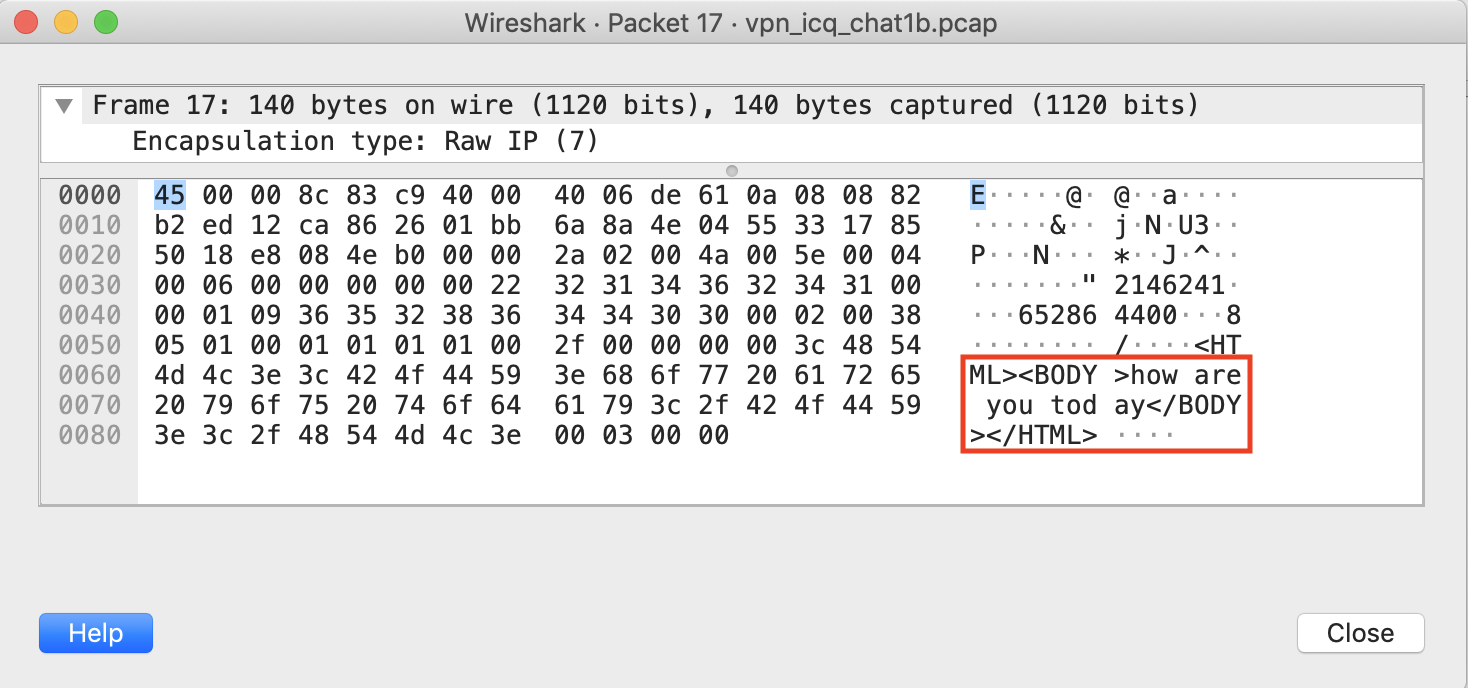Select highlighted hex byte 45 at offset 0000
The image size is (1468, 688).
tap(168, 195)
